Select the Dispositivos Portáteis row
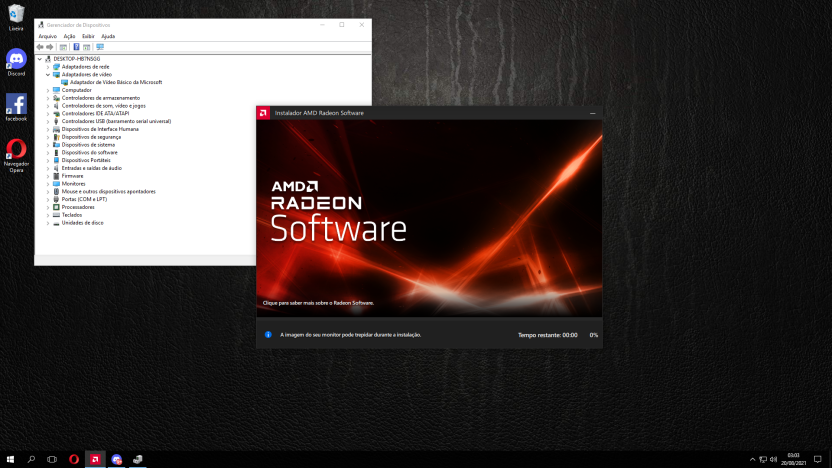832x468 pixels. tap(86, 160)
